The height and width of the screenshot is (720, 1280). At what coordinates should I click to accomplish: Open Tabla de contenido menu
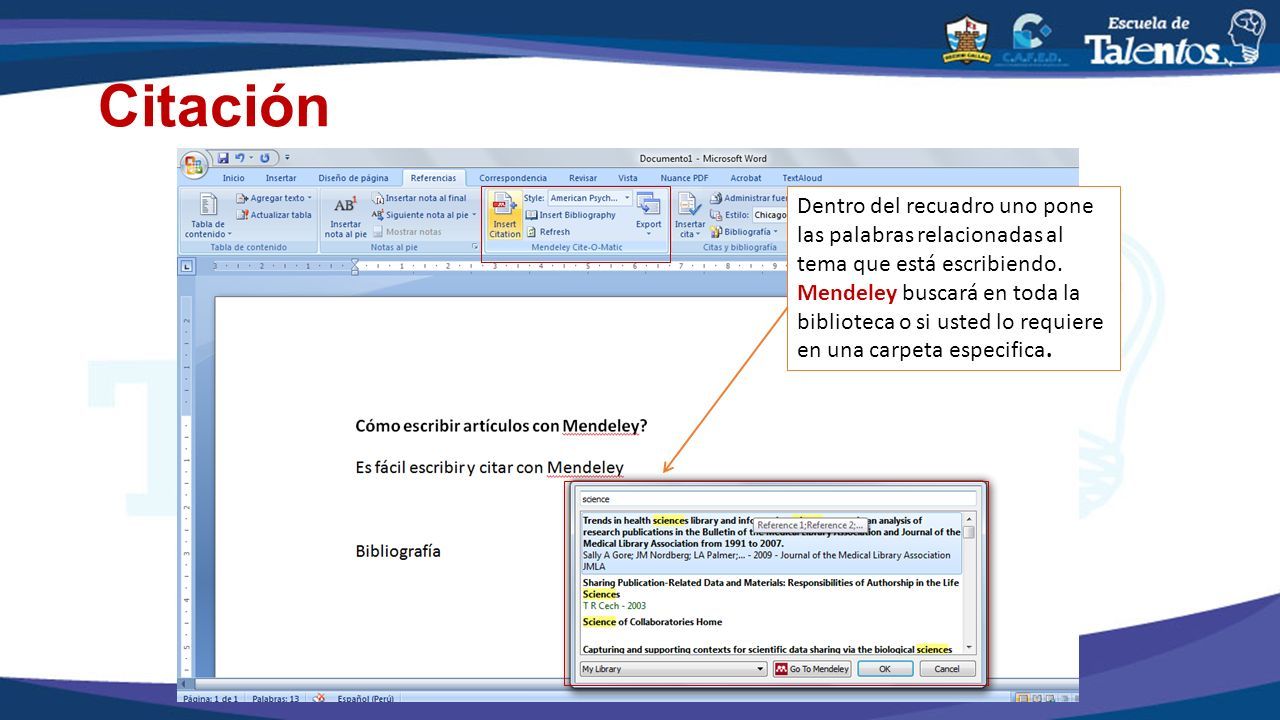[x=208, y=215]
